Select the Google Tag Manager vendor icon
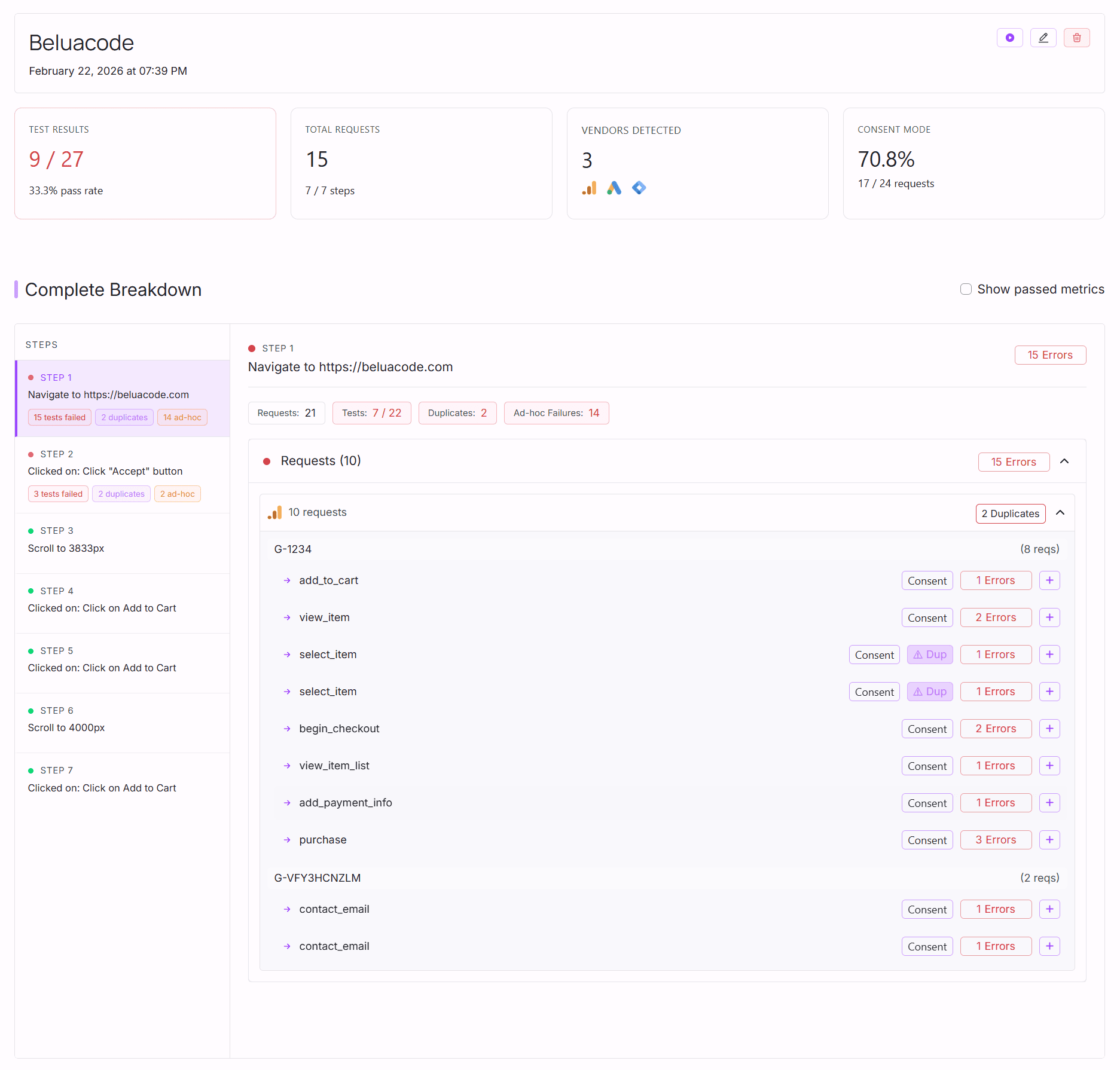Viewport: 1120px width, 1070px height. [x=639, y=188]
